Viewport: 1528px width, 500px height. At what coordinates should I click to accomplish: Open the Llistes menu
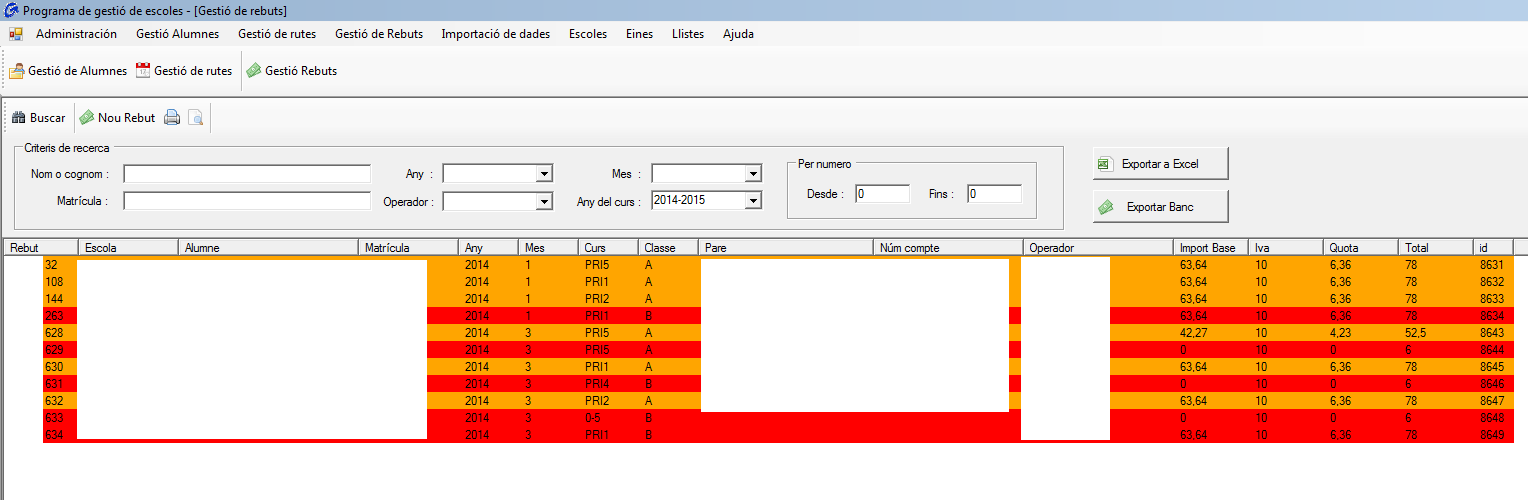click(687, 34)
